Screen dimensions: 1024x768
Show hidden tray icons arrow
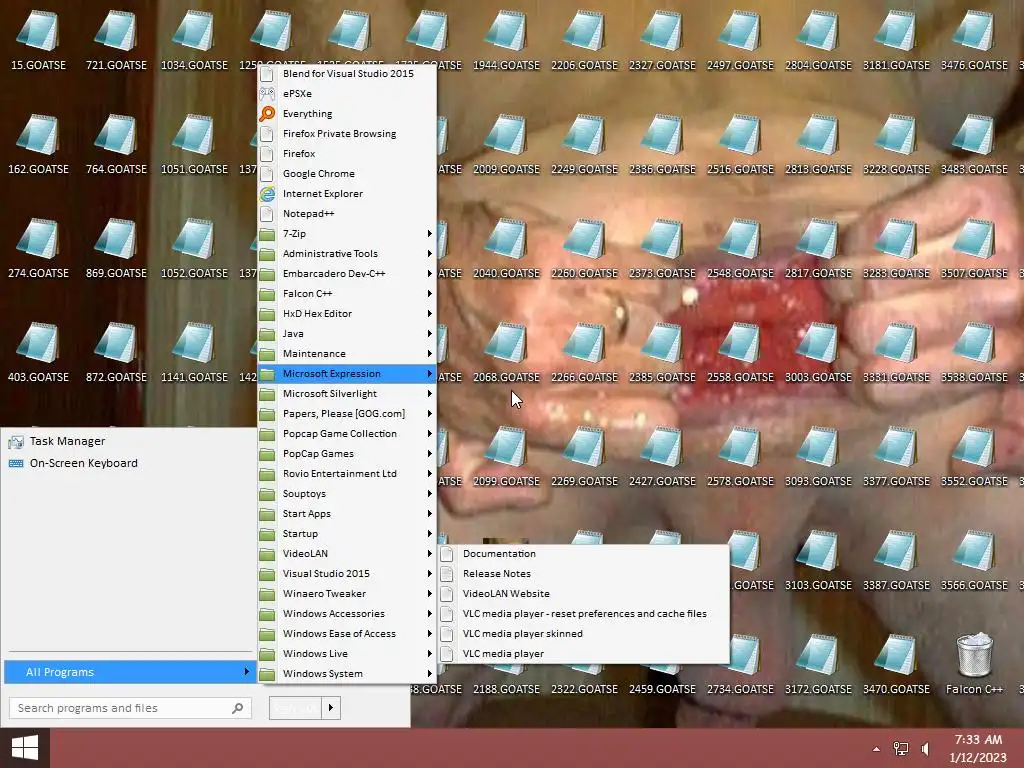[x=876, y=749]
